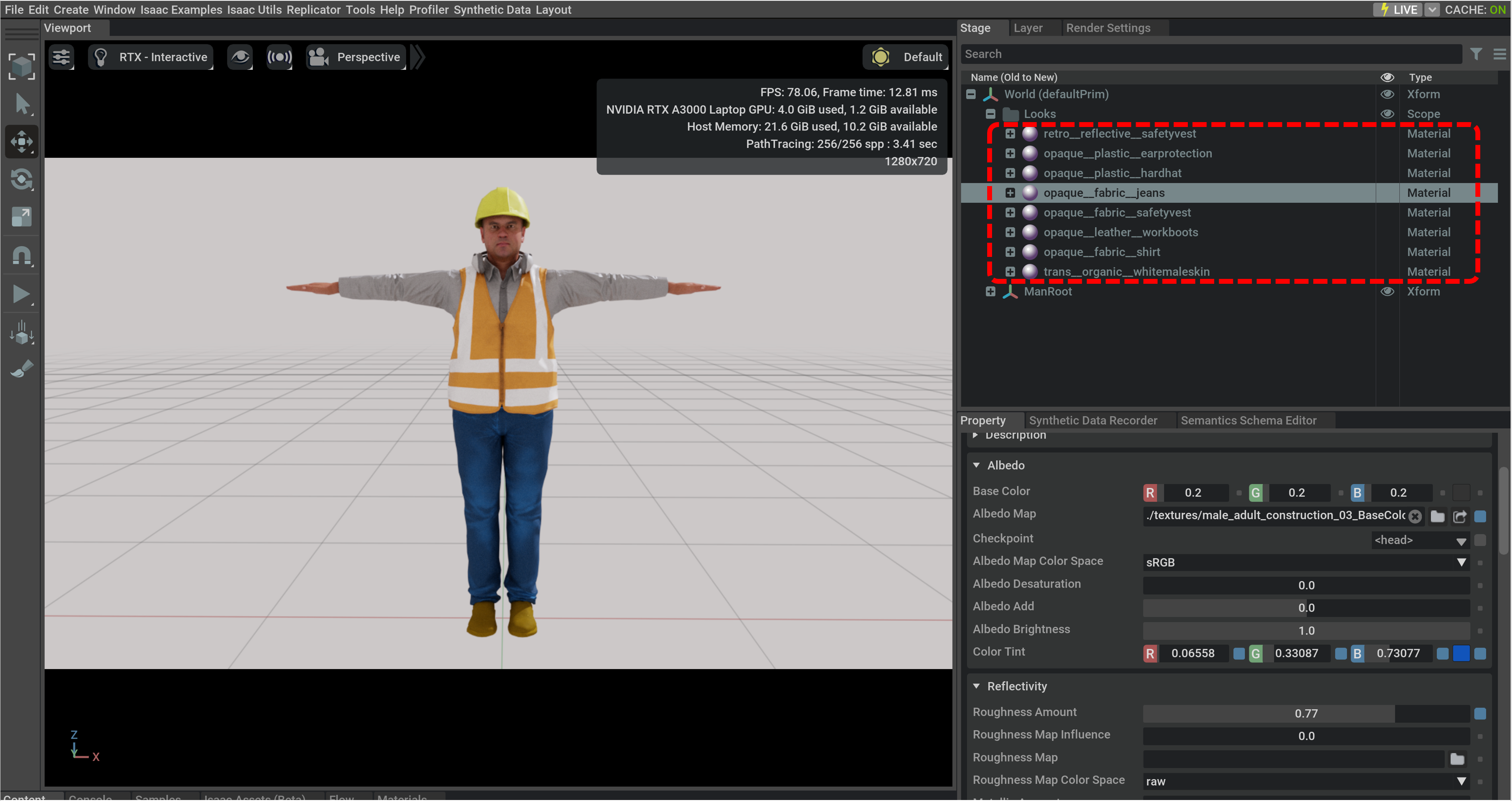Expand the ManRoot tree node

(x=990, y=292)
